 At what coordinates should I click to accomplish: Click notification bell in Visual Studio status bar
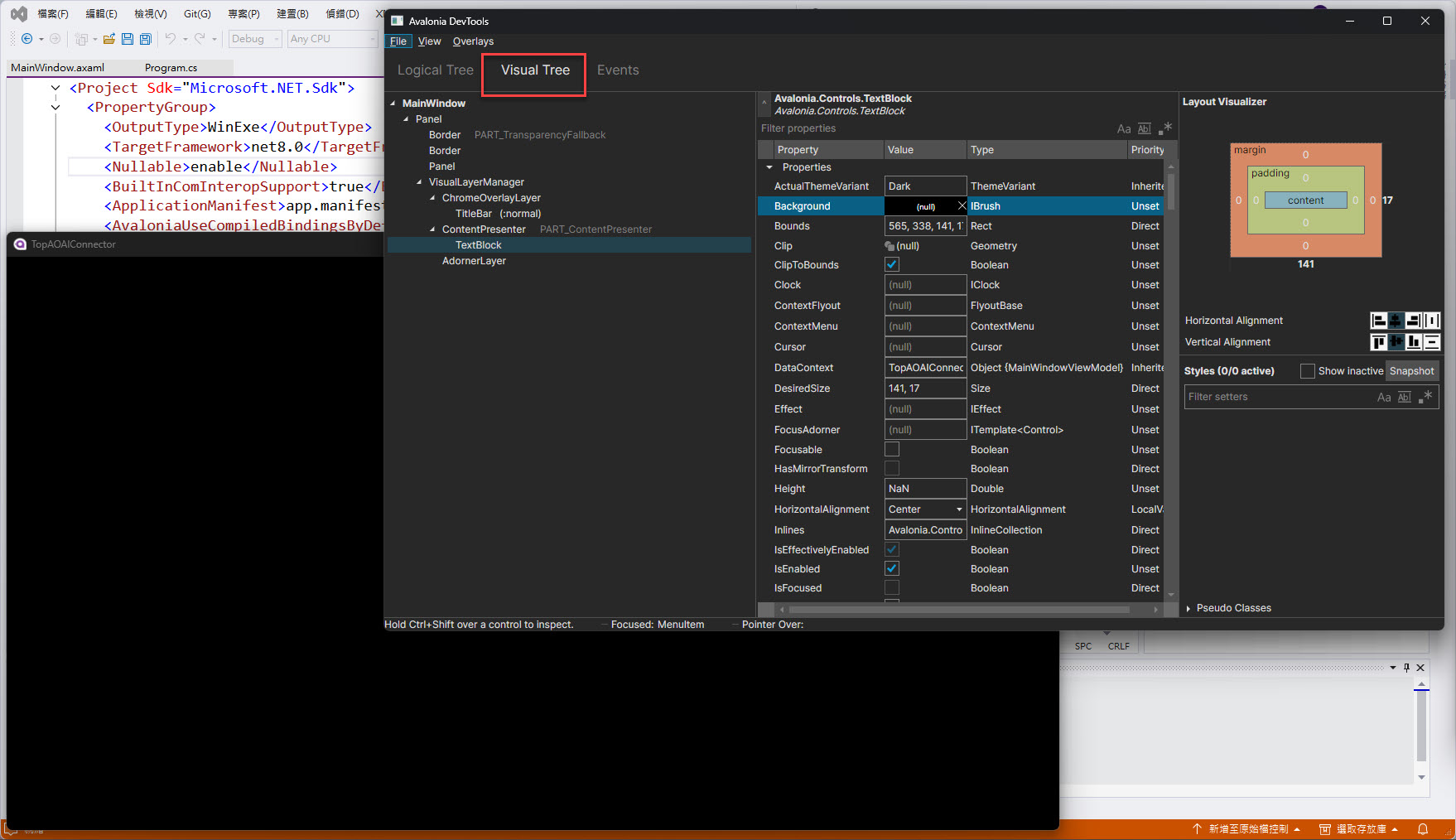pyautogui.click(x=1423, y=828)
